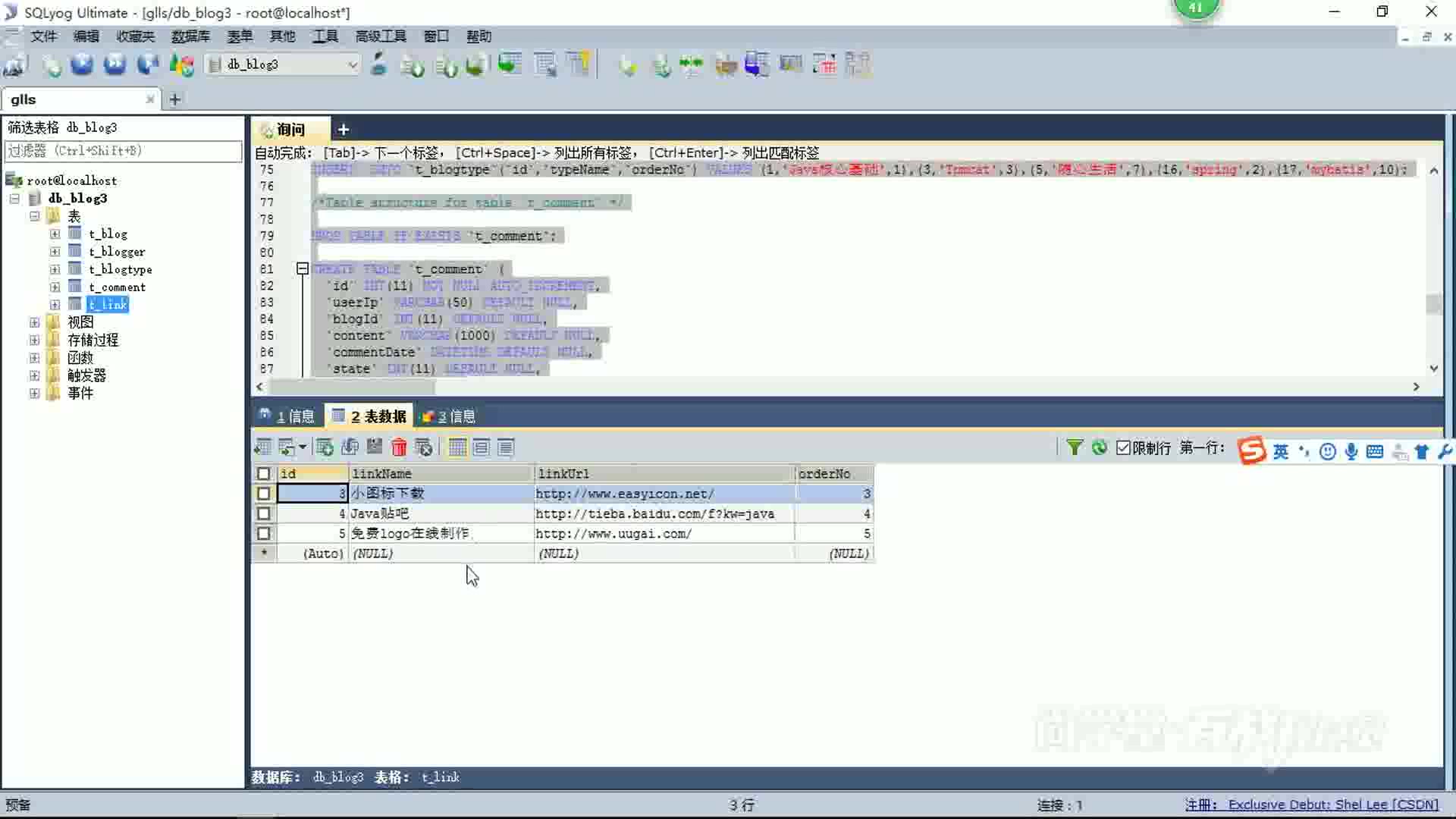Viewport: 1456px width, 819px height.
Task: Click the execute query icon in top toolbar
Action: click(83, 64)
